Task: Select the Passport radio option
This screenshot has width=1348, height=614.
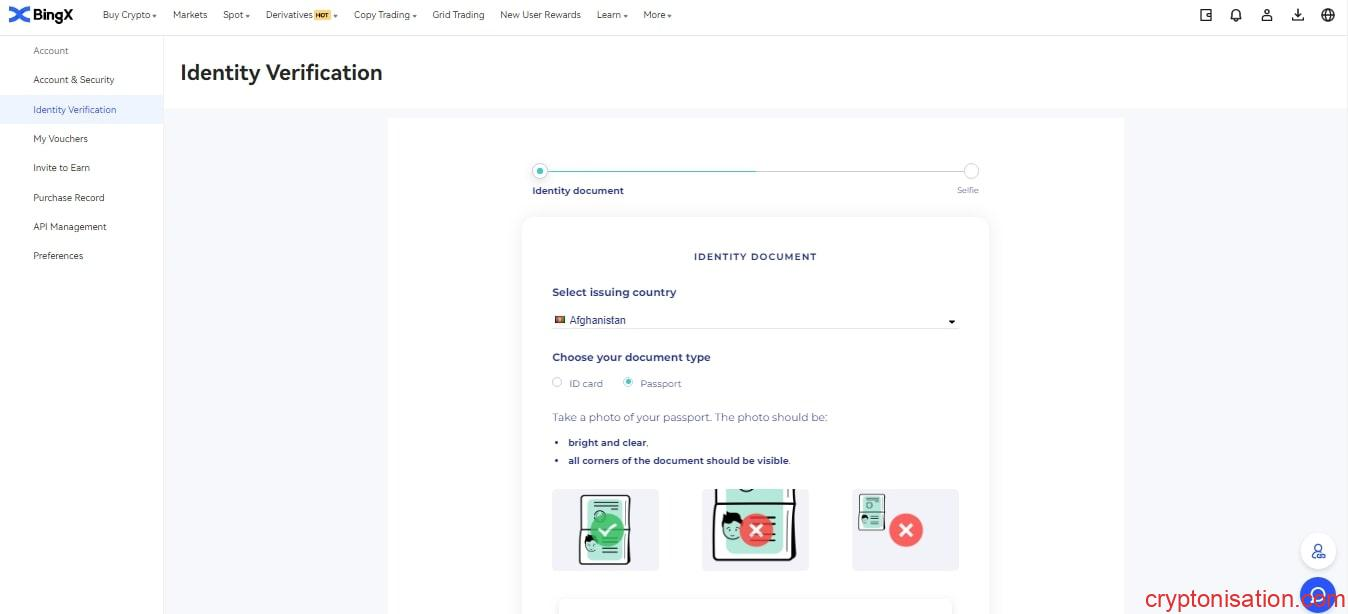Action: [628, 382]
